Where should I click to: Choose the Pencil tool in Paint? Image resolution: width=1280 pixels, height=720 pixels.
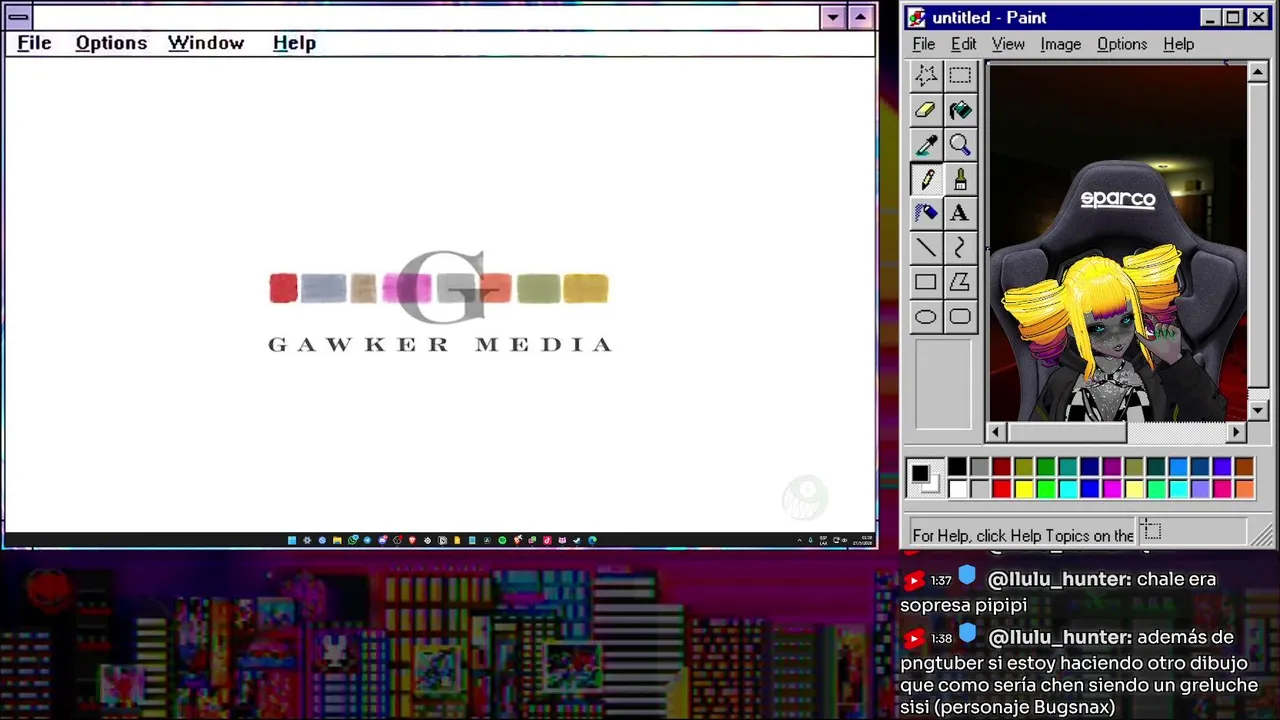[926, 179]
